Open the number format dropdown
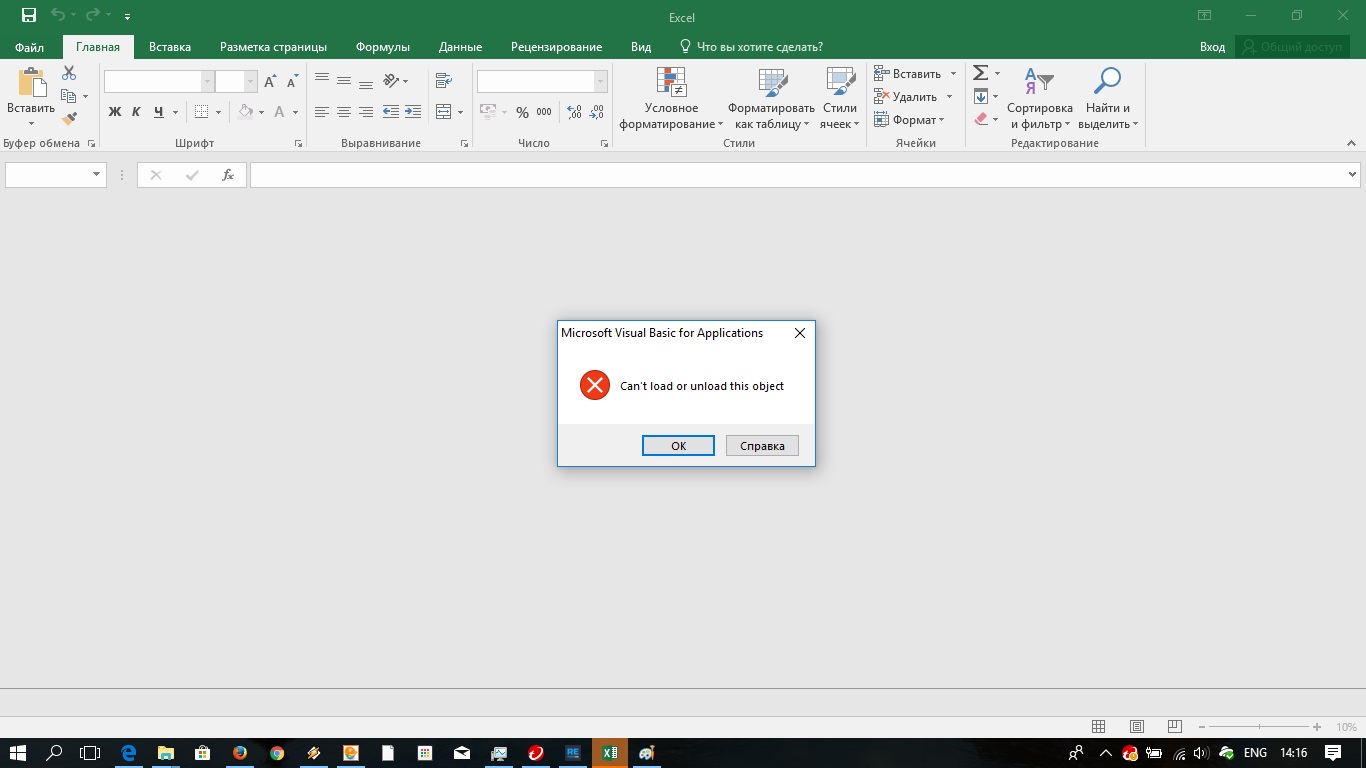Viewport: 1366px width, 768px height. [x=600, y=82]
